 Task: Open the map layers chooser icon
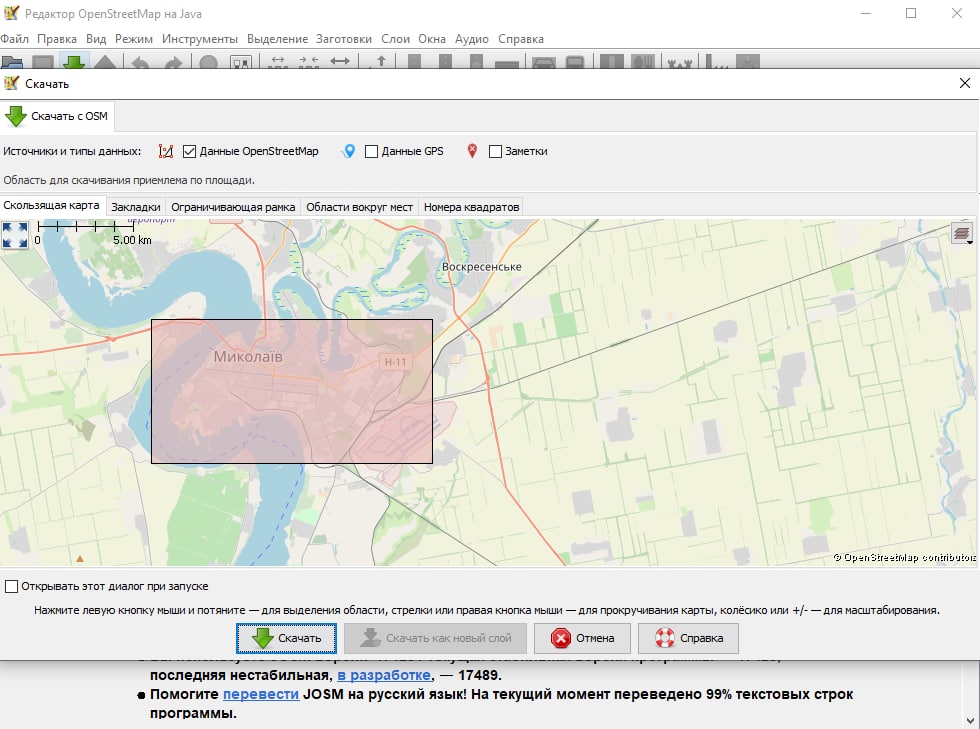(x=961, y=234)
